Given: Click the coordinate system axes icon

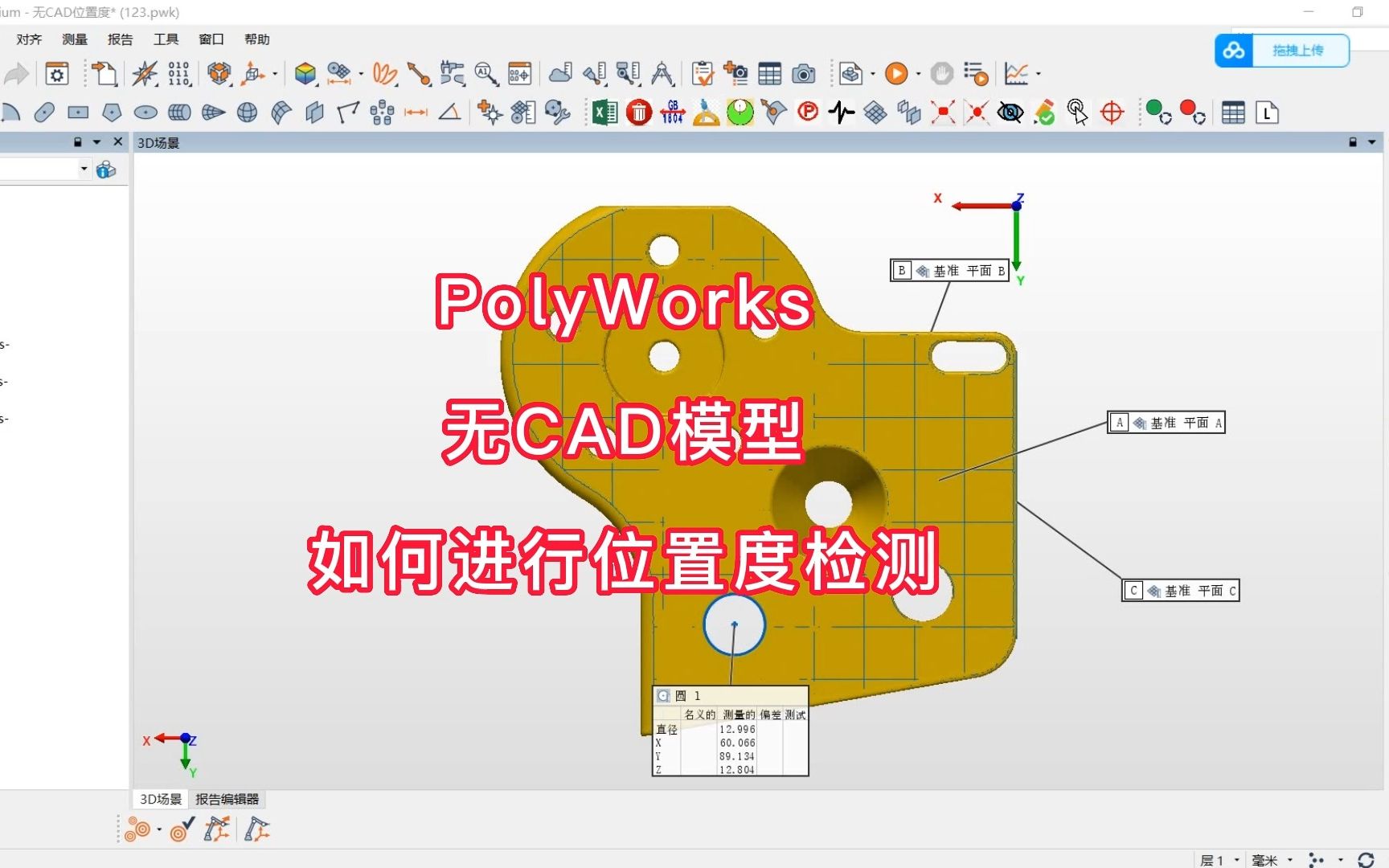Looking at the screenshot, I should point(254,75).
